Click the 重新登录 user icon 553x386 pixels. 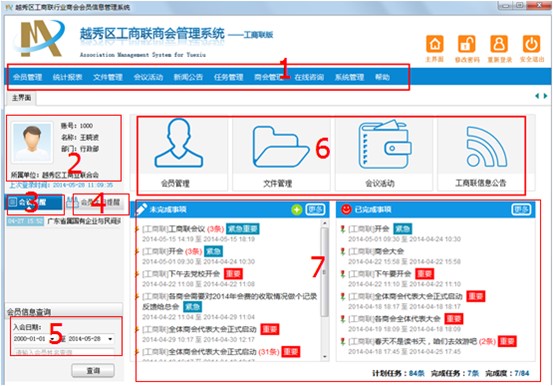pyautogui.click(x=499, y=44)
